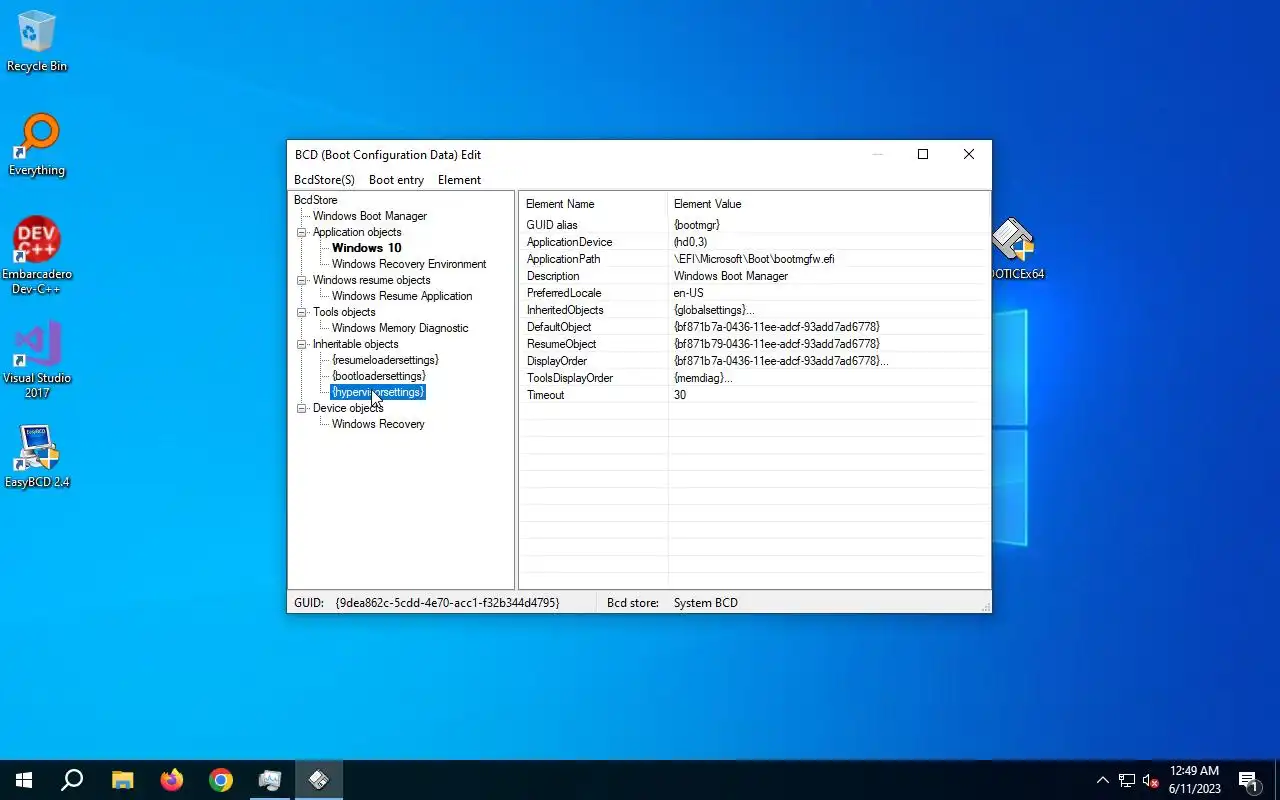Open the taskbar search icon
The height and width of the screenshot is (800, 1280).
(72, 780)
